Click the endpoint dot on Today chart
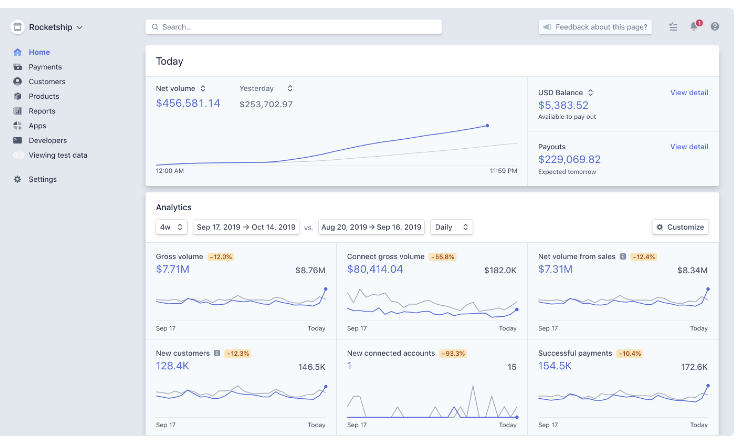This screenshot has width=736, height=442. (x=487, y=126)
